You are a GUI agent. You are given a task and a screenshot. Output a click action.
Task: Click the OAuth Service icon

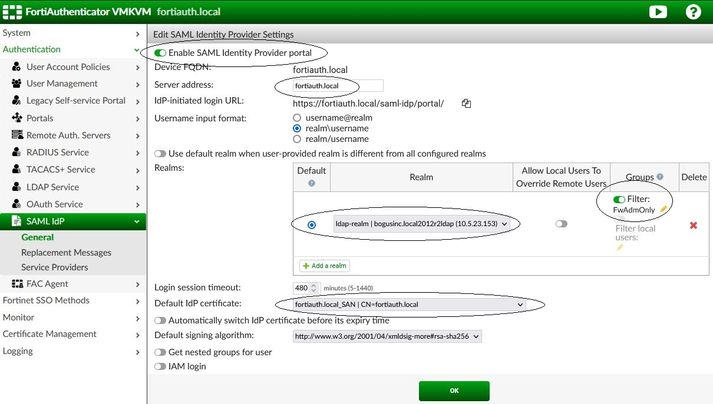coord(16,204)
